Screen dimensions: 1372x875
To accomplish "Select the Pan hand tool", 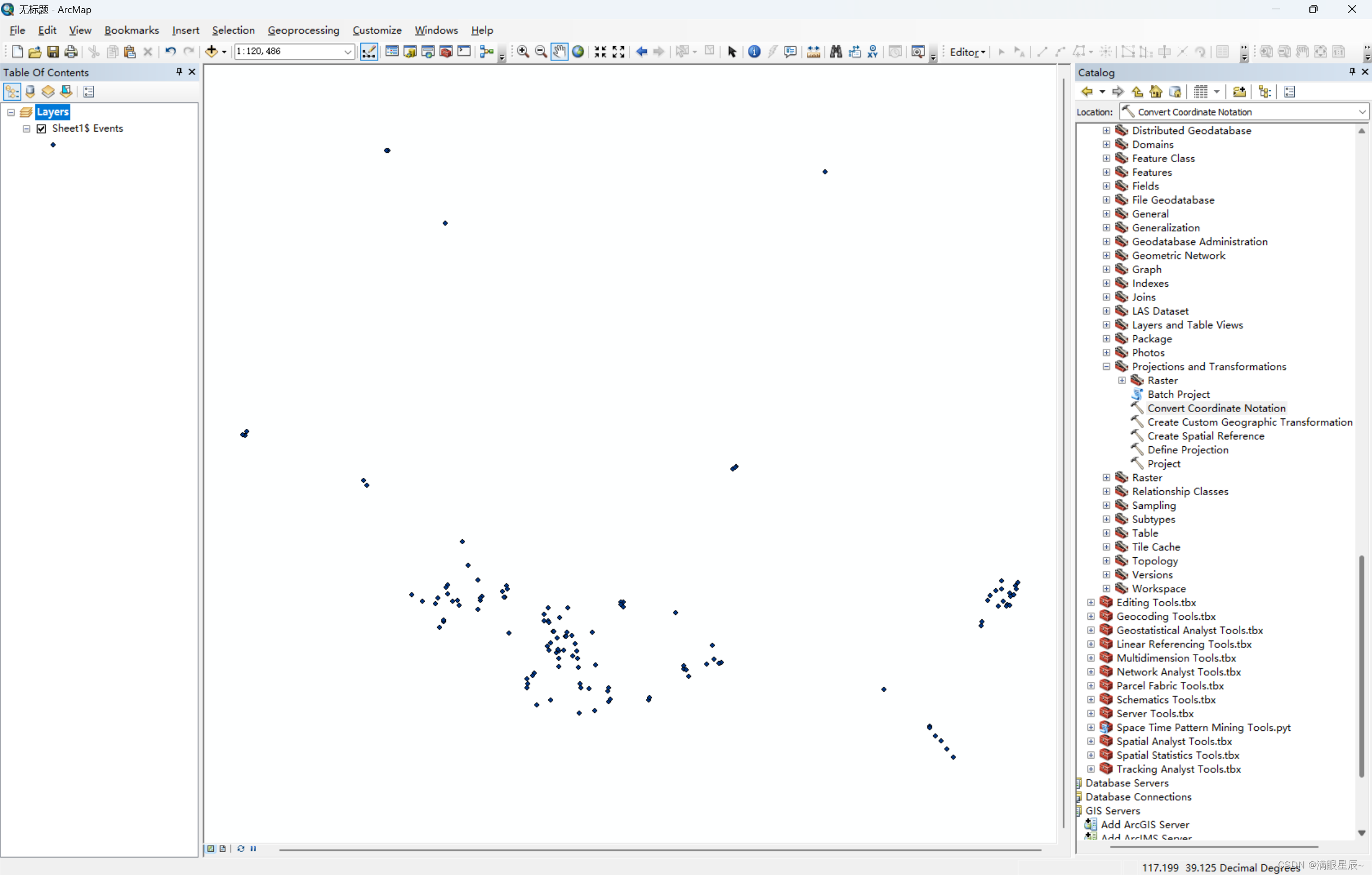I will pos(559,52).
